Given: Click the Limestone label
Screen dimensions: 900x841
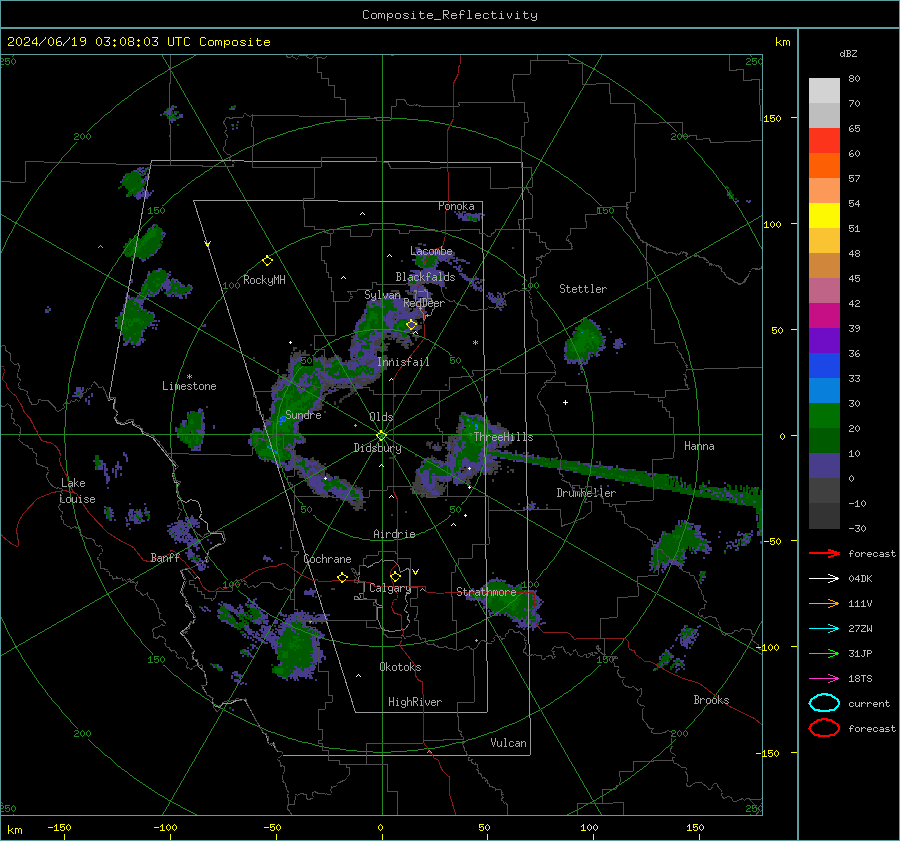Looking at the screenshot, I should (189, 386).
